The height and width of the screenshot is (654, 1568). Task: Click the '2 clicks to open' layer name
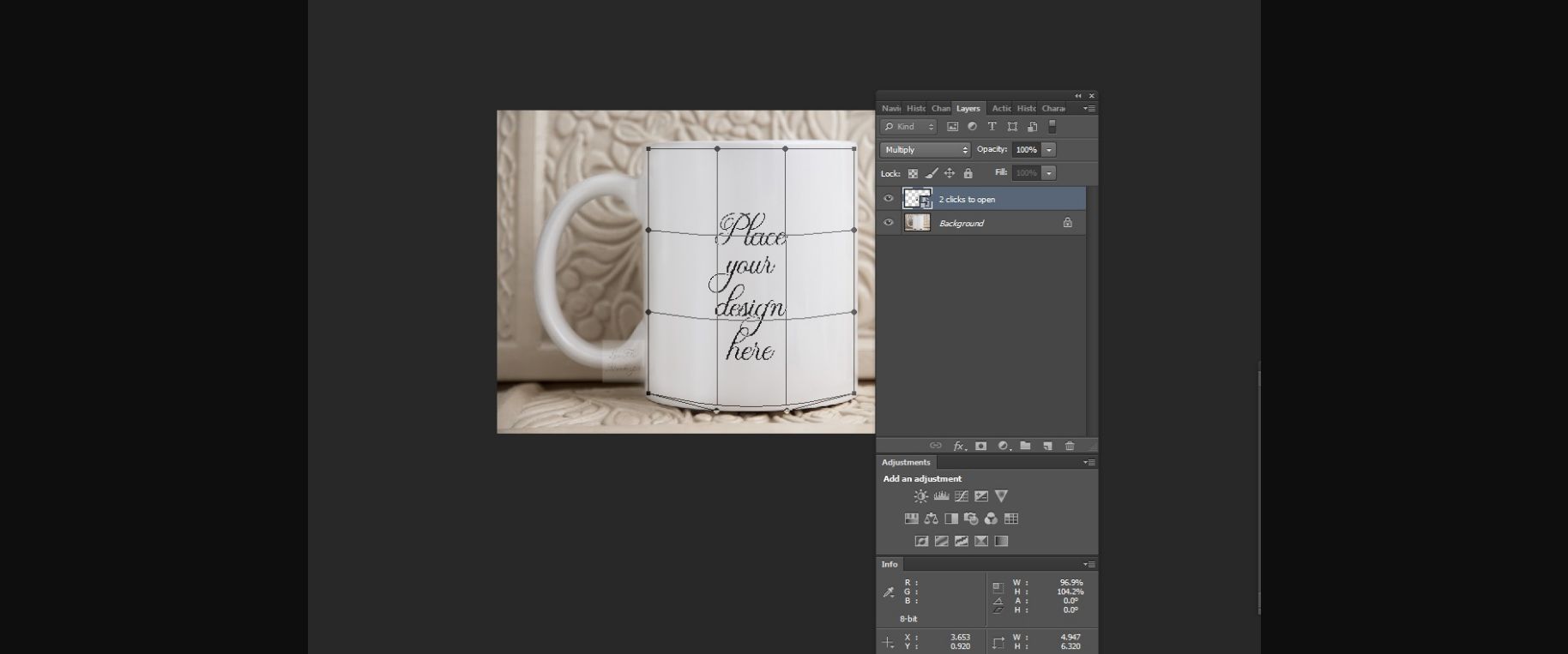coord(967,200)
